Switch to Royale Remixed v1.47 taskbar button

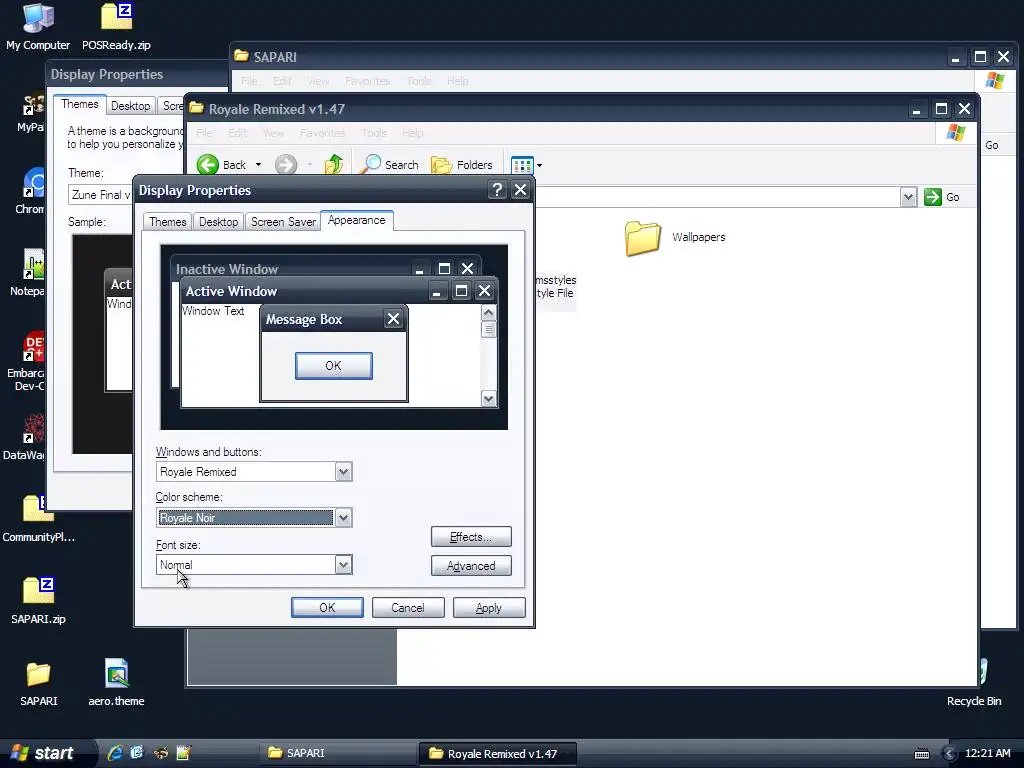pos(496,753)
